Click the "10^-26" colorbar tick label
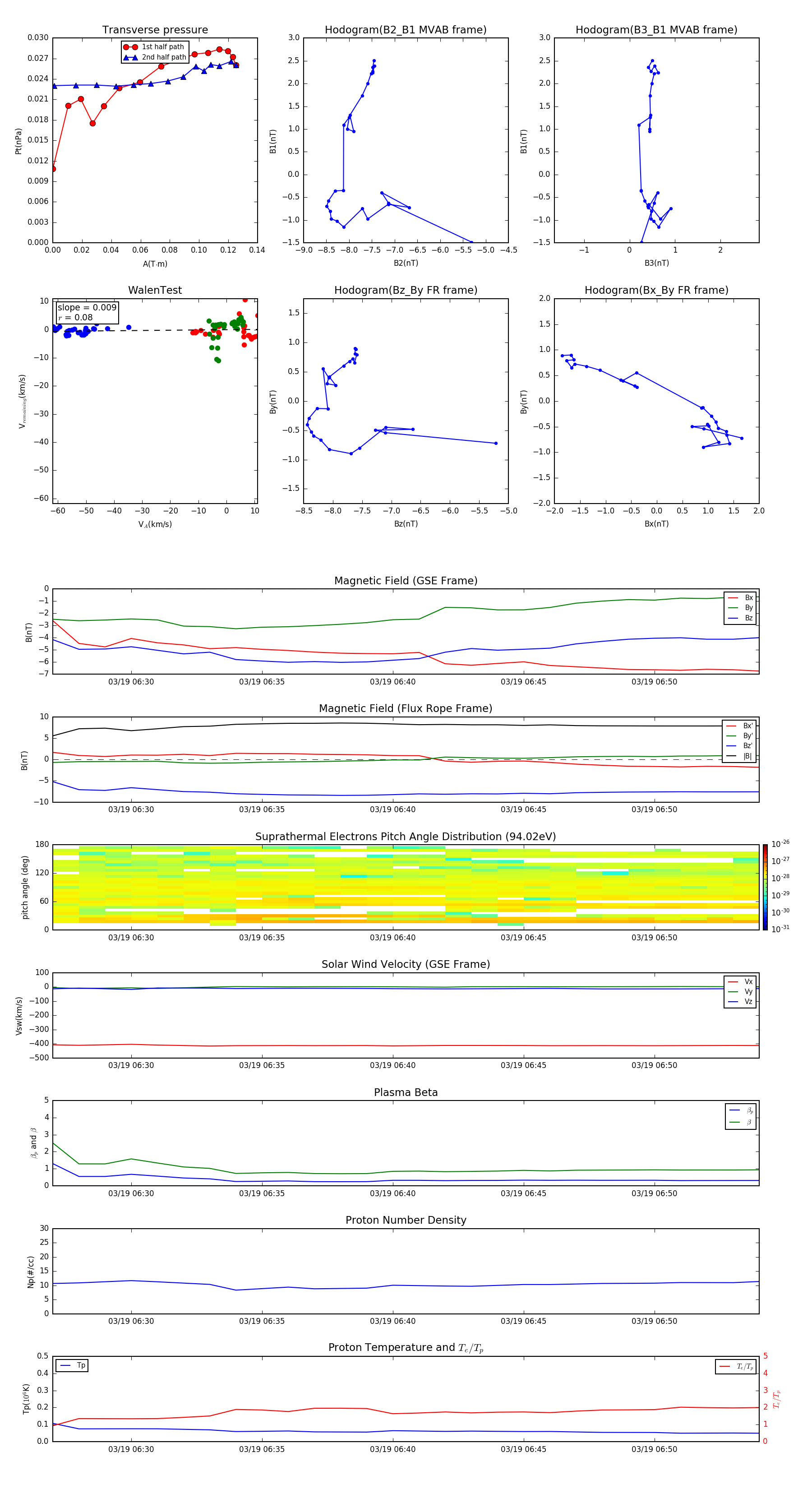812x1489 pixels. click(780, 844)
